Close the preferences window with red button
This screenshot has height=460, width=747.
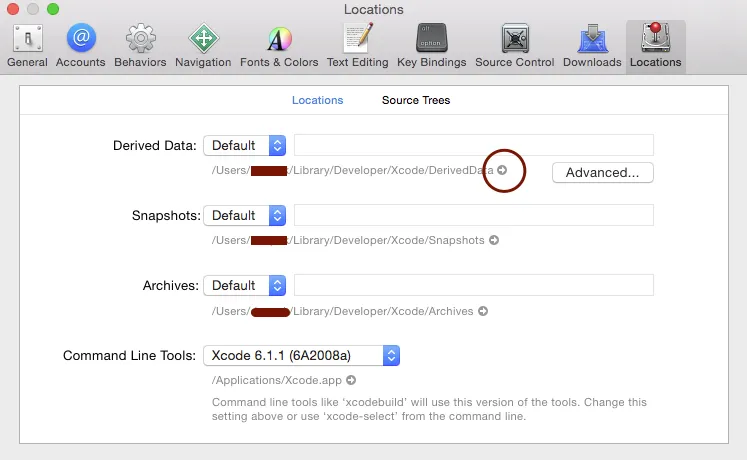click(x=13, y=9)
